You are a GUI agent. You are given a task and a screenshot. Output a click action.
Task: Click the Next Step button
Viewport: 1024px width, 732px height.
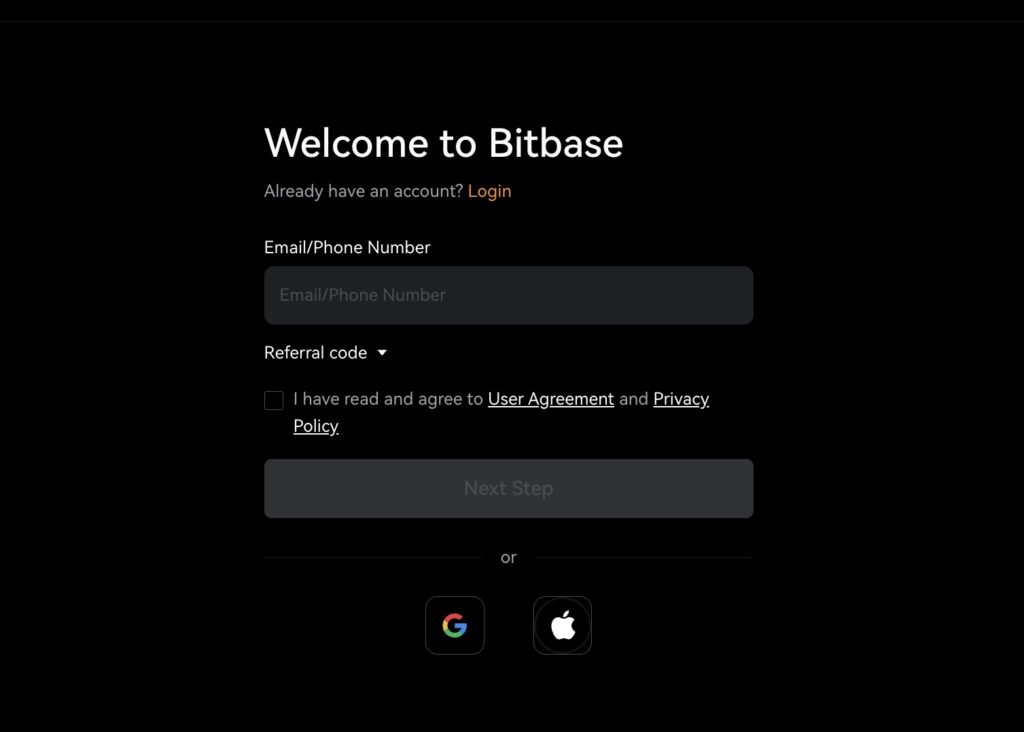509,488
